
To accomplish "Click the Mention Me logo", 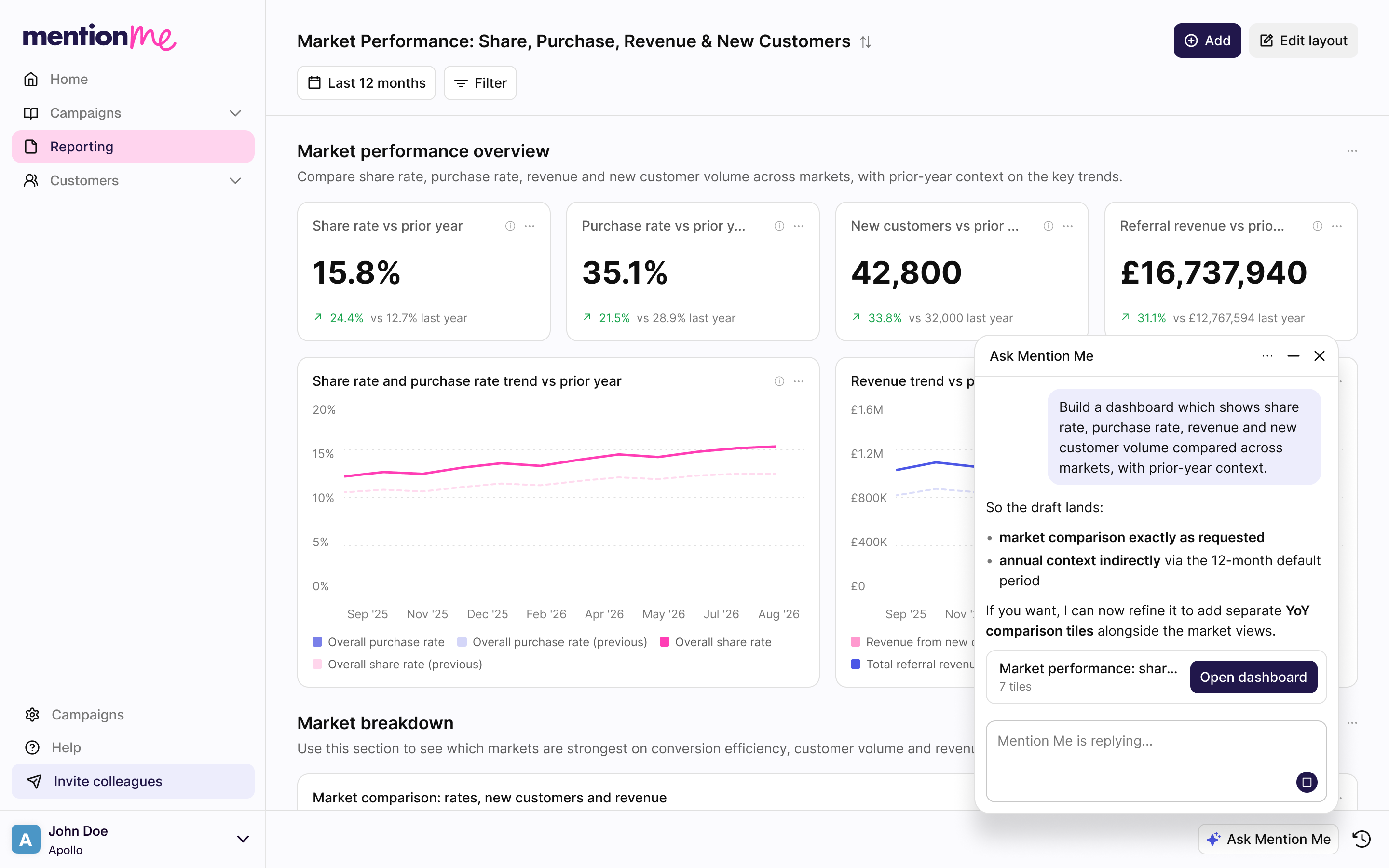I will tap(99, 37).
